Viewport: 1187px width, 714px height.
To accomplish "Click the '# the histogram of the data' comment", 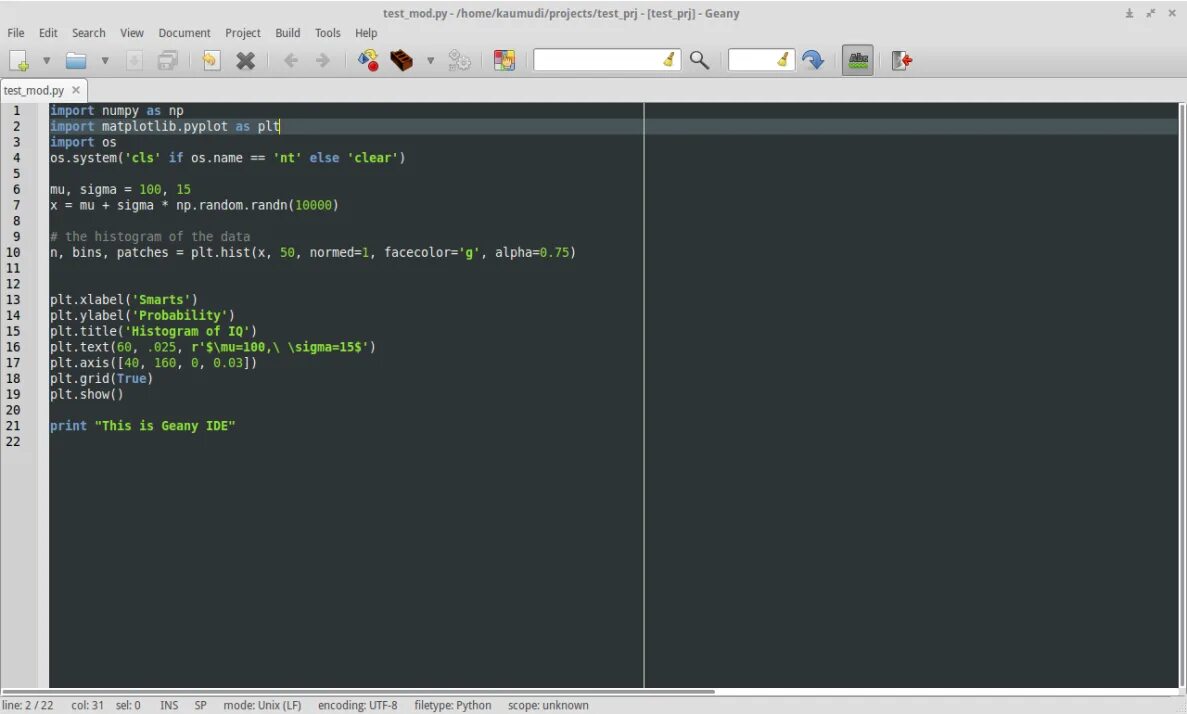I will click(x=150, y=237).
